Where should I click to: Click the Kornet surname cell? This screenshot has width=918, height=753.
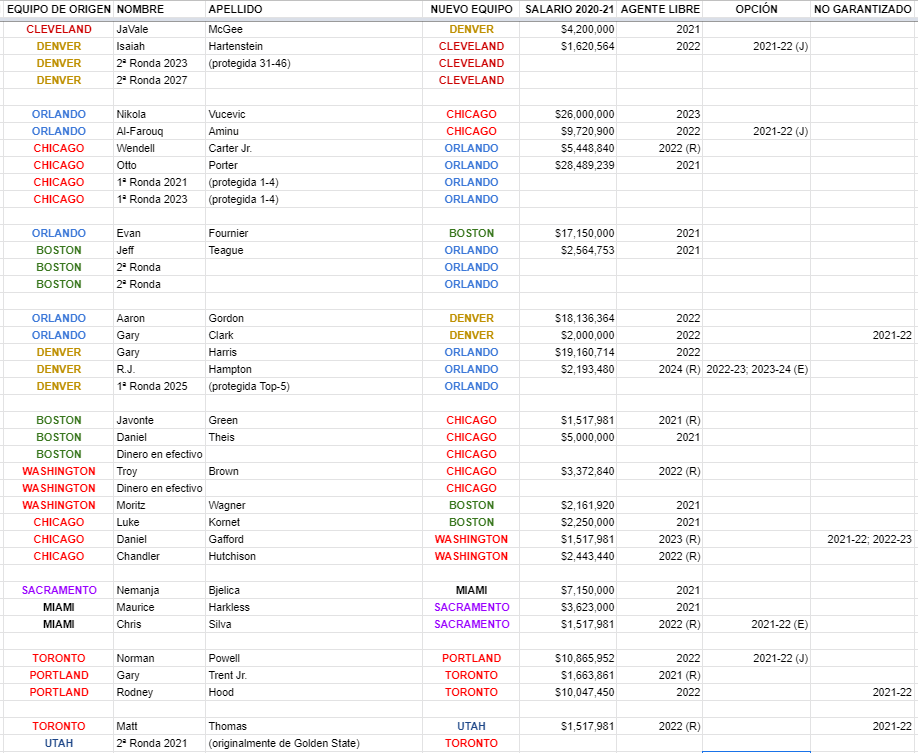tap(314, 522)
